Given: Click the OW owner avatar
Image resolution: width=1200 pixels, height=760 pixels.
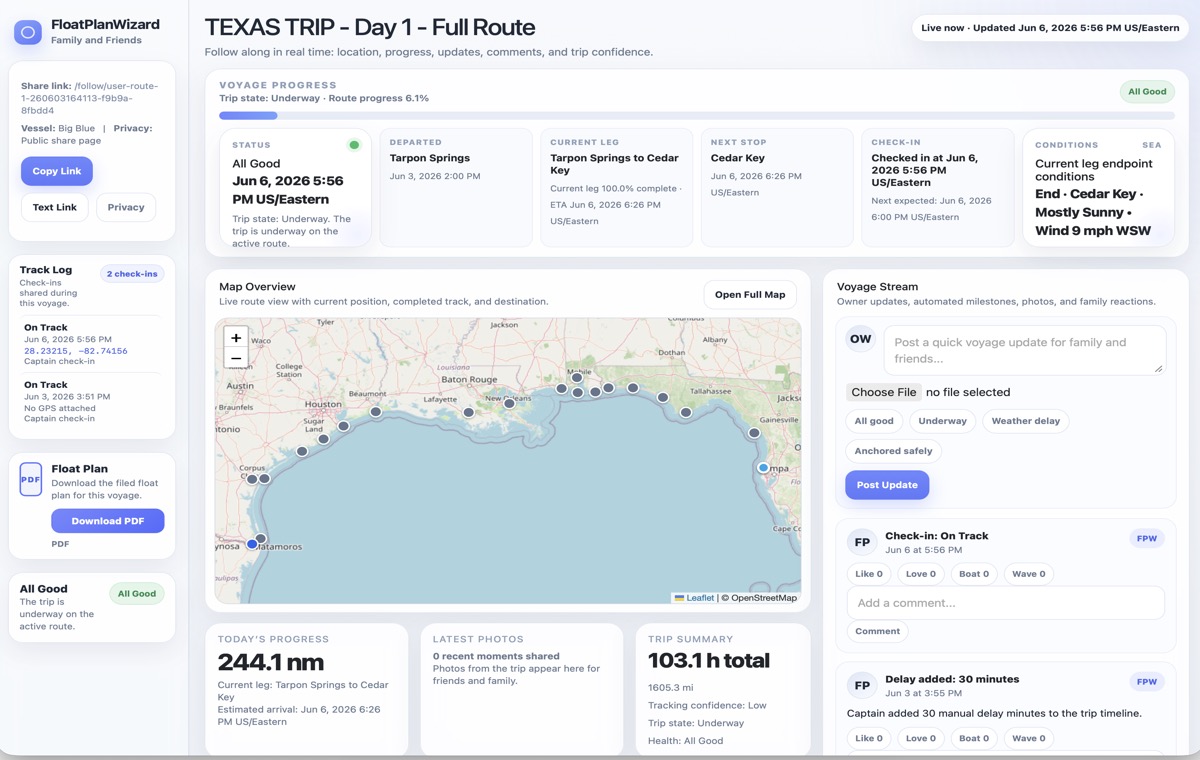Looking at the screenshot, I should (861, 339).
